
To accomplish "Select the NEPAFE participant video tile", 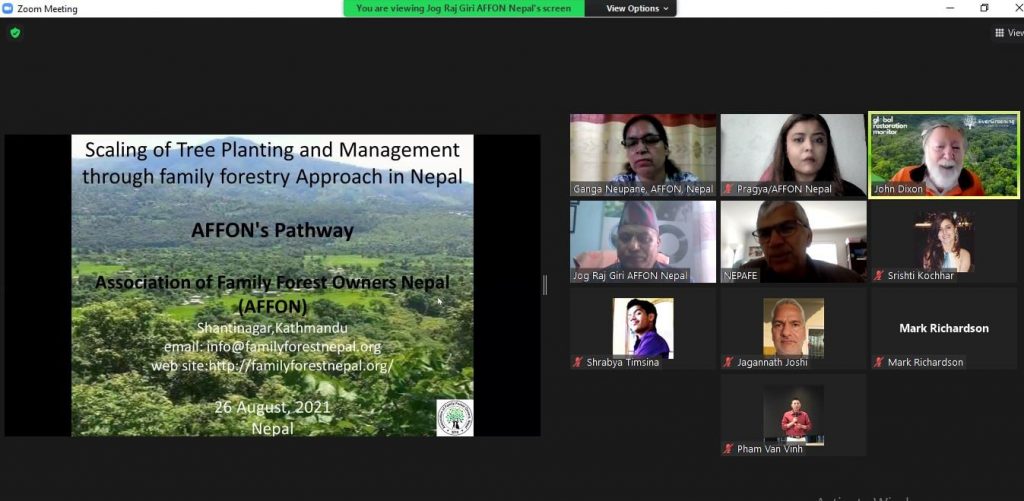I will [x=793, y=241].
